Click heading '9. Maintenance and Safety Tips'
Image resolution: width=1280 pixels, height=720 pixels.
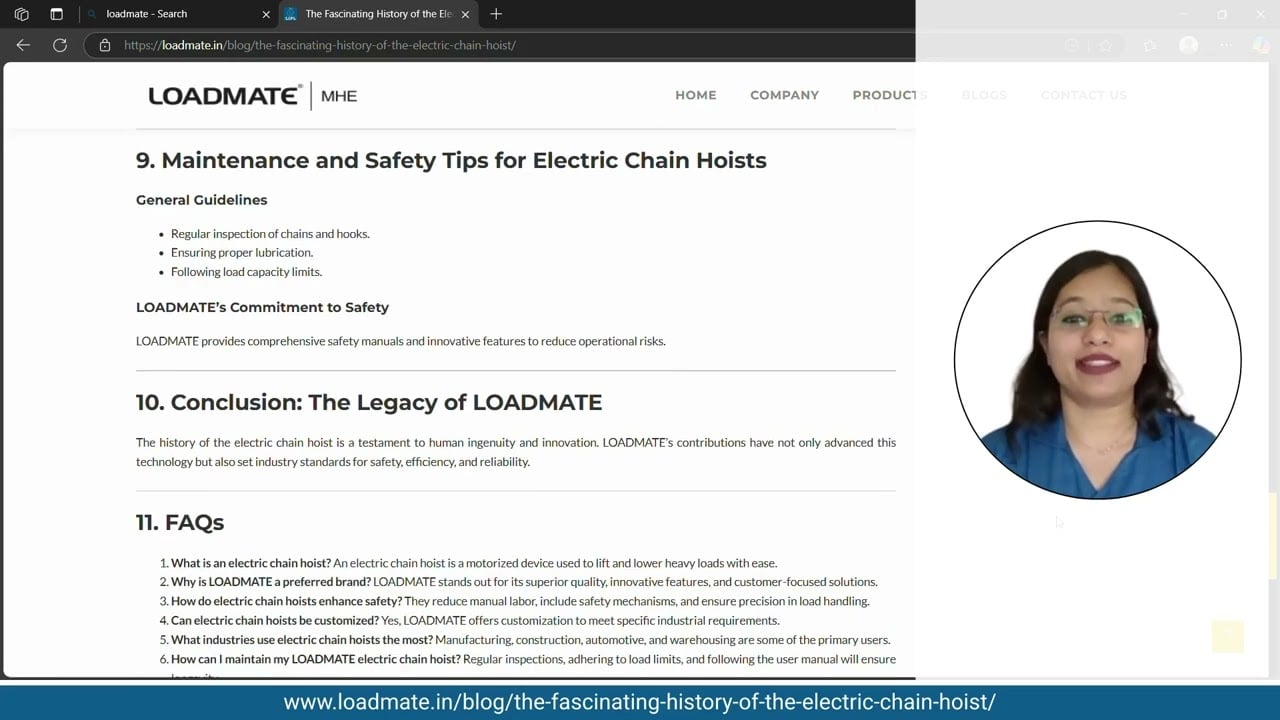pos(451,160)
